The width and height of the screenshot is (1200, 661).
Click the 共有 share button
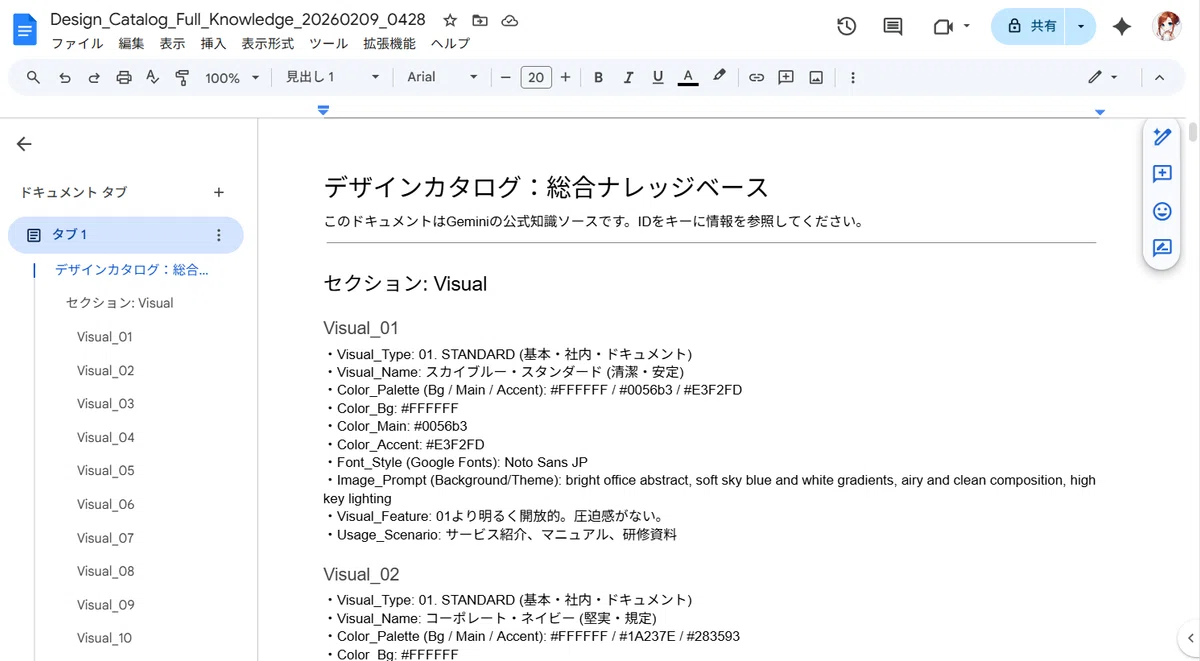pyautogui.click(x=1030, y=27)
